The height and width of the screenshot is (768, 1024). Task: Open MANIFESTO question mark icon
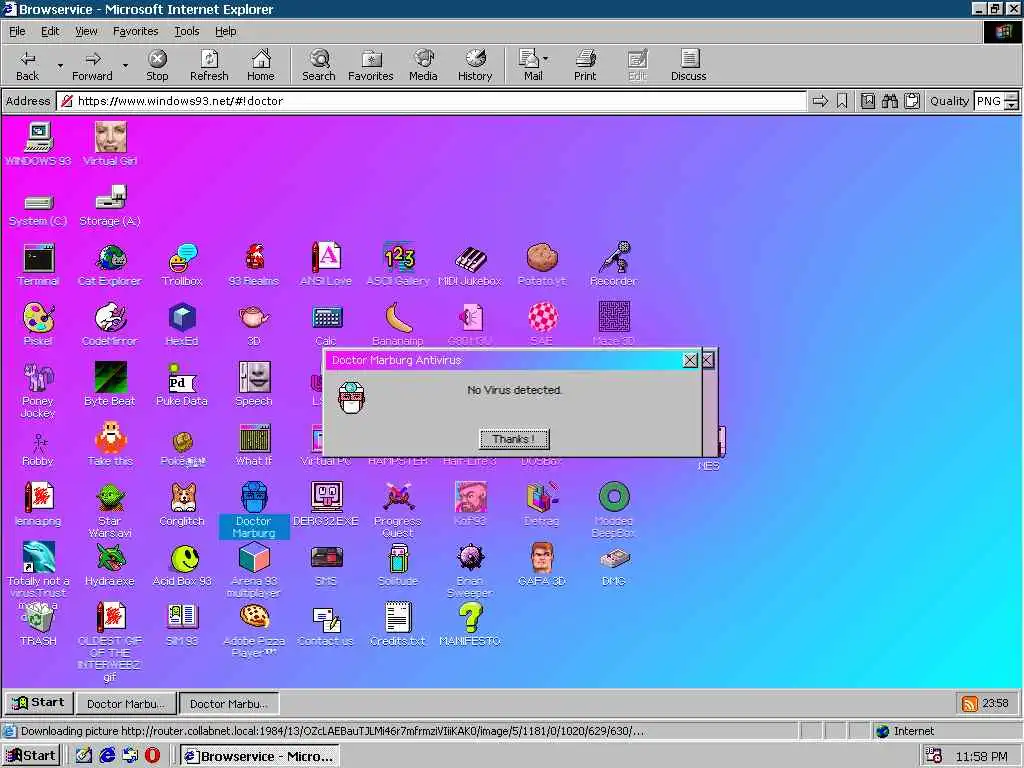[x=470, y=624]
